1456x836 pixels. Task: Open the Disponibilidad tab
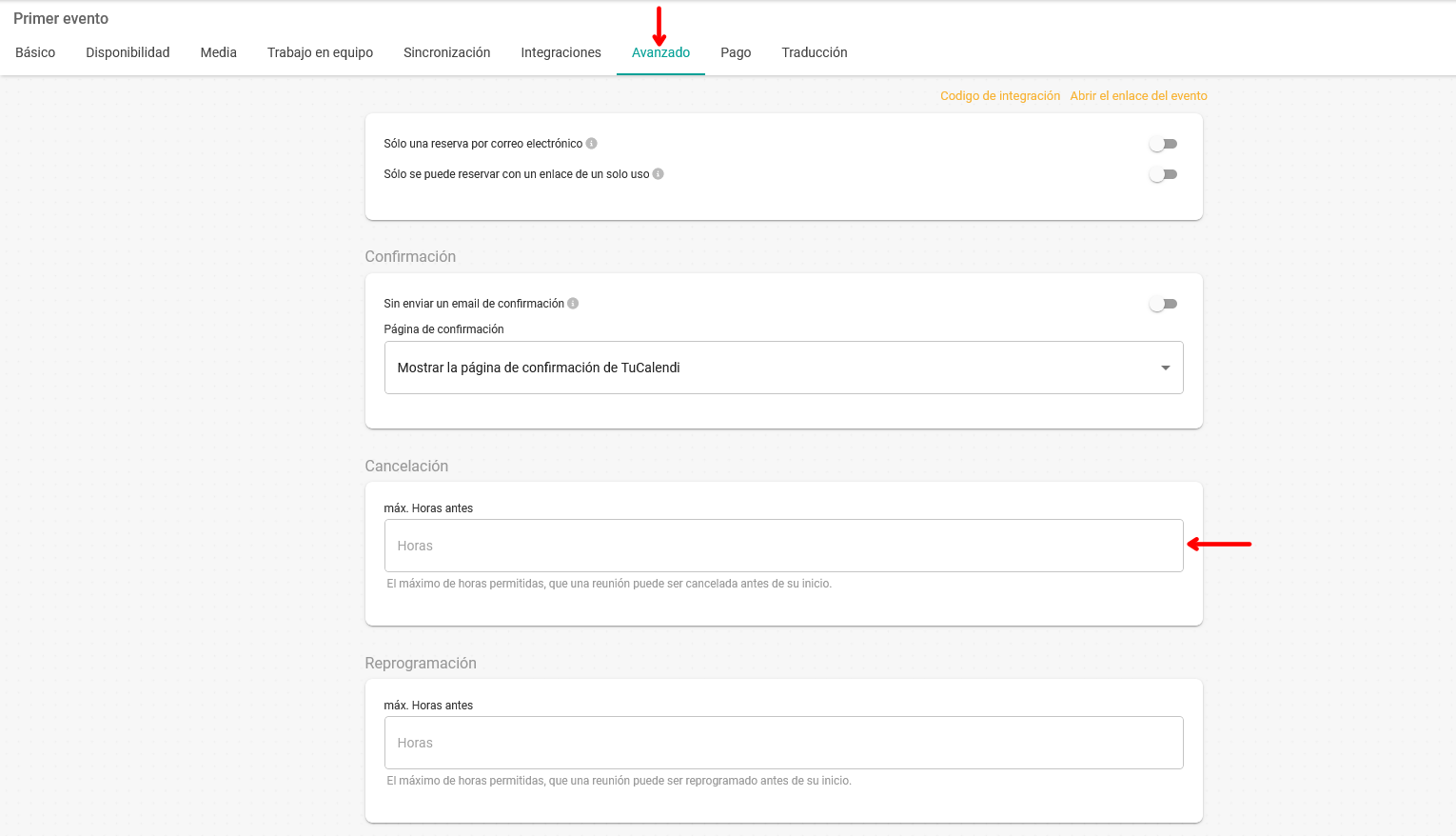point(128,52)
